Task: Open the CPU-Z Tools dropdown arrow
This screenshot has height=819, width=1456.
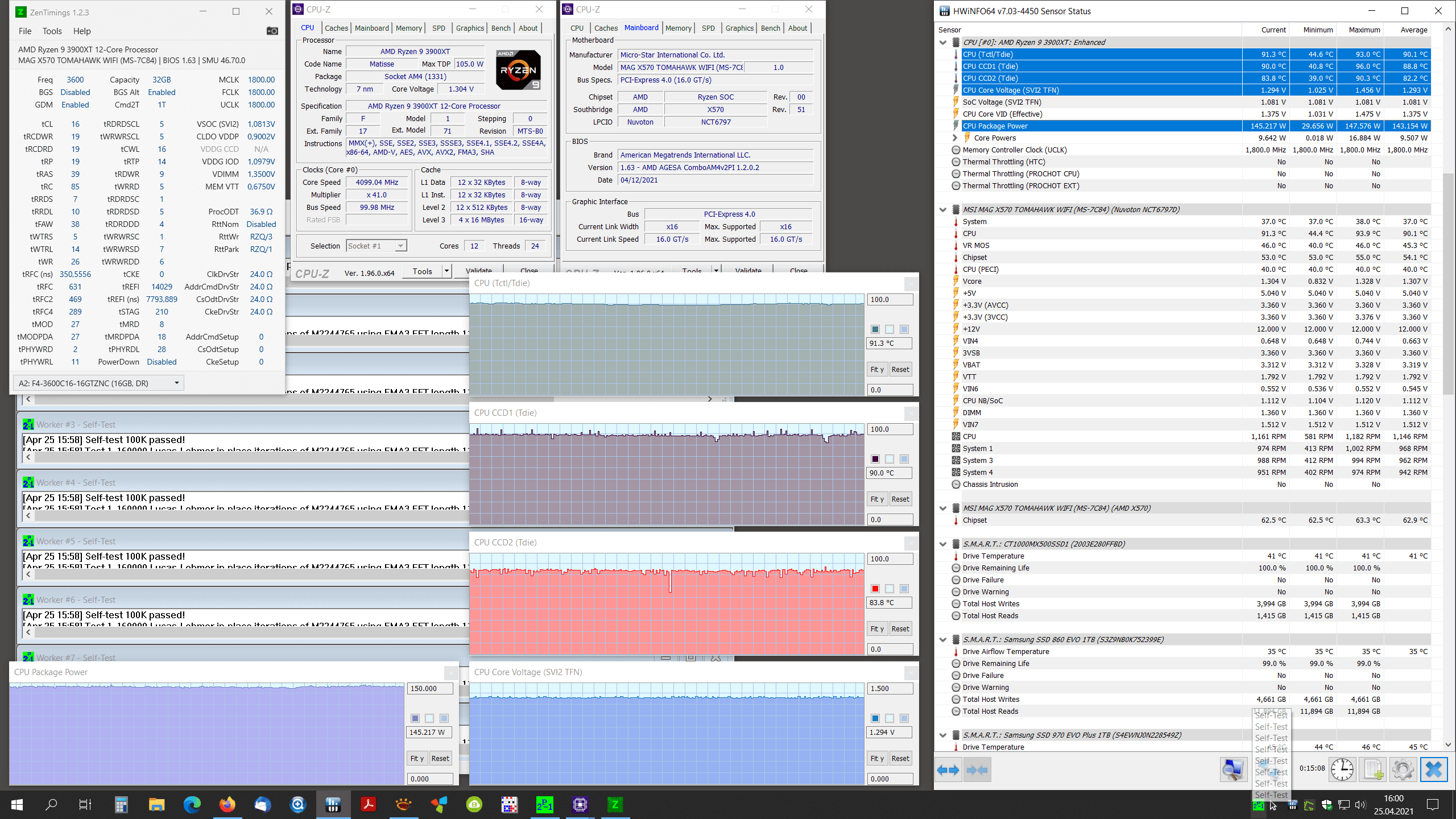Action: [447, 271]
